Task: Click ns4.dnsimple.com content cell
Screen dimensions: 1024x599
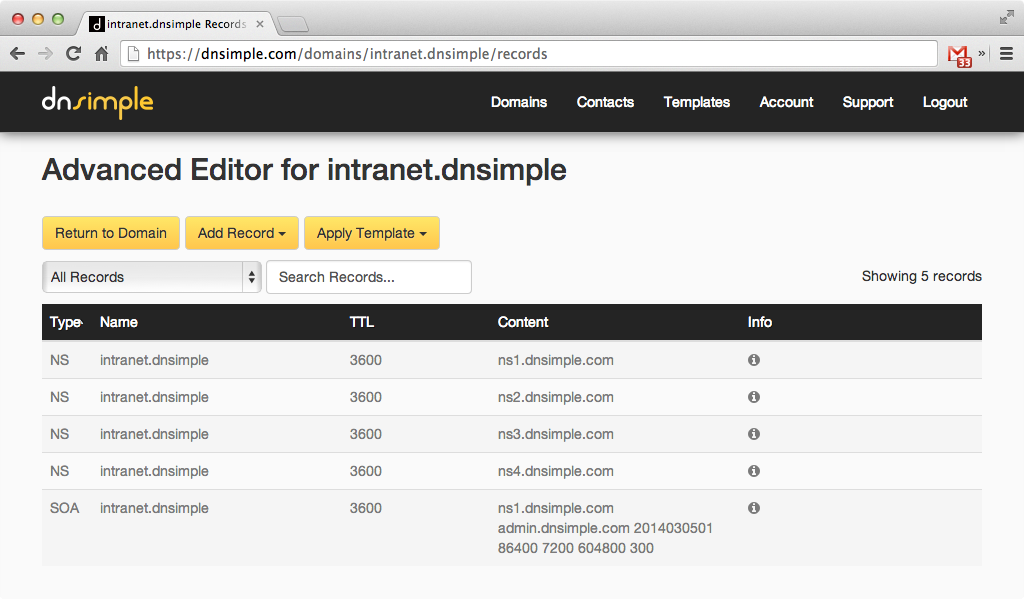Action: click(x=556, y=471)
